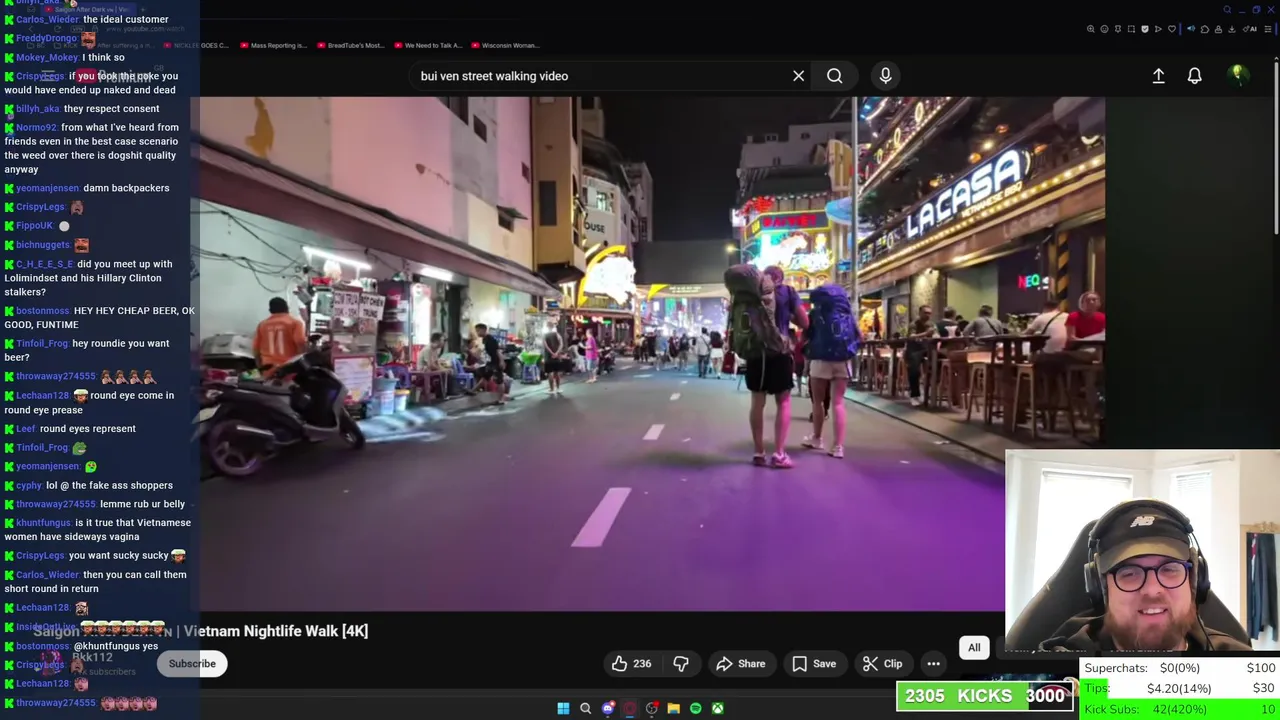Click the Clip scissors button
Viewport: 1280px width, 720px height.
point(883,664)
